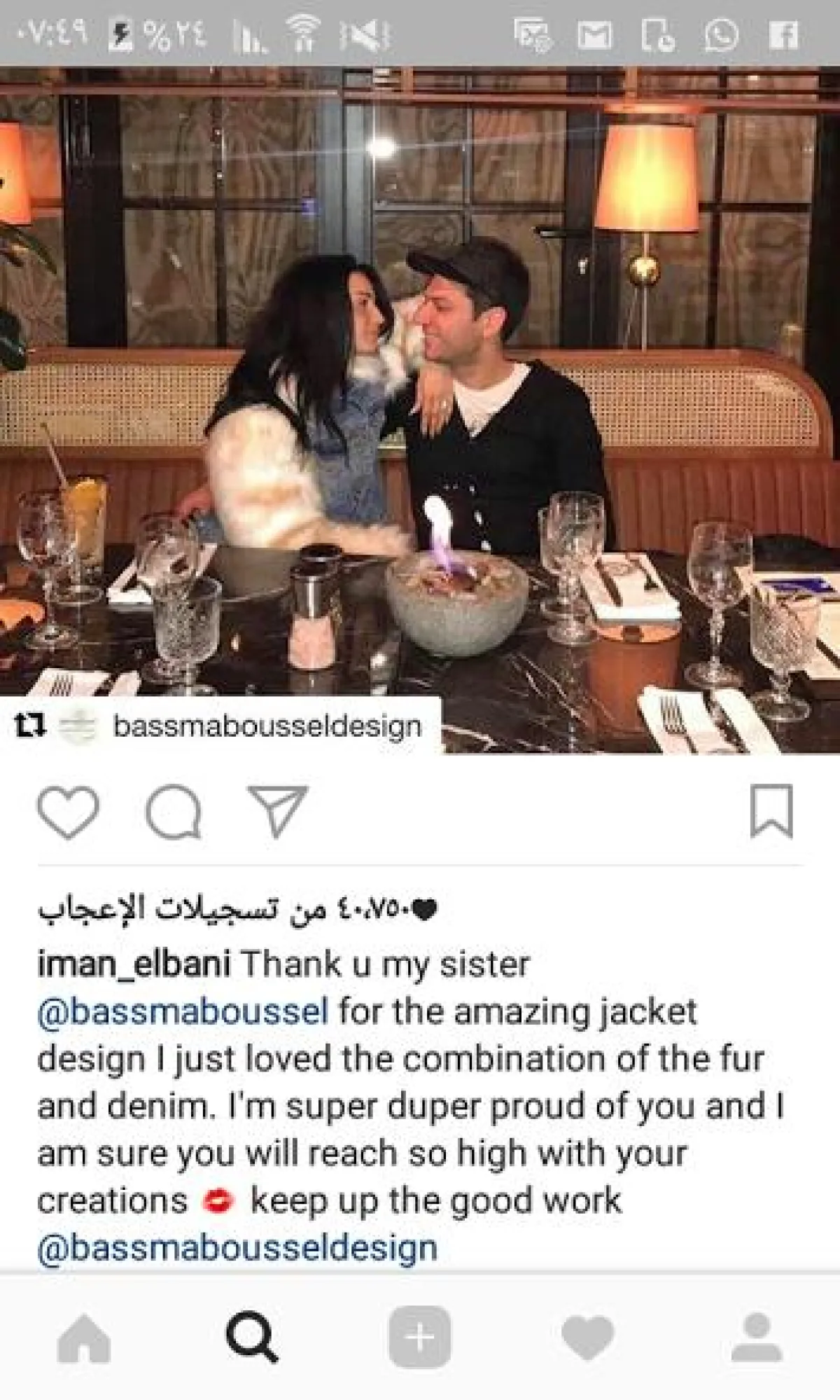Viewport: 840px width, 1400px height.
Task: Tap the couple photo in the post
Action: tap(420, 410)
